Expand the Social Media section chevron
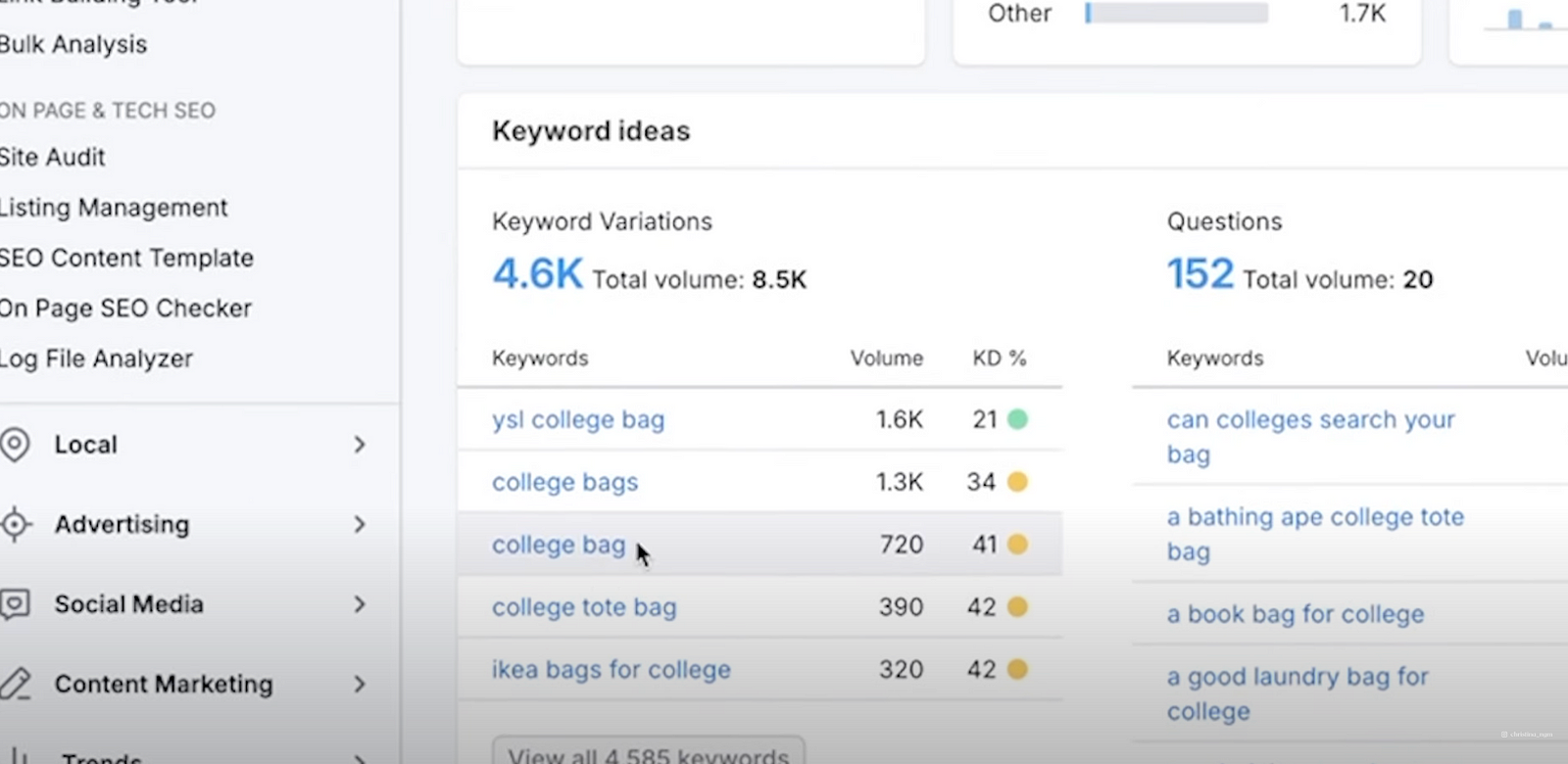 [360, 604]
